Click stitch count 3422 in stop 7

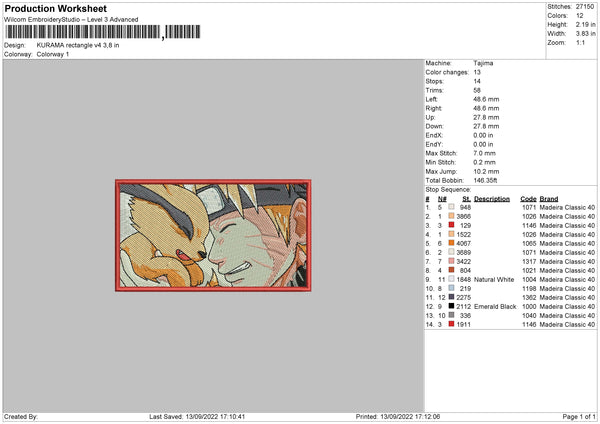point(463,261)
